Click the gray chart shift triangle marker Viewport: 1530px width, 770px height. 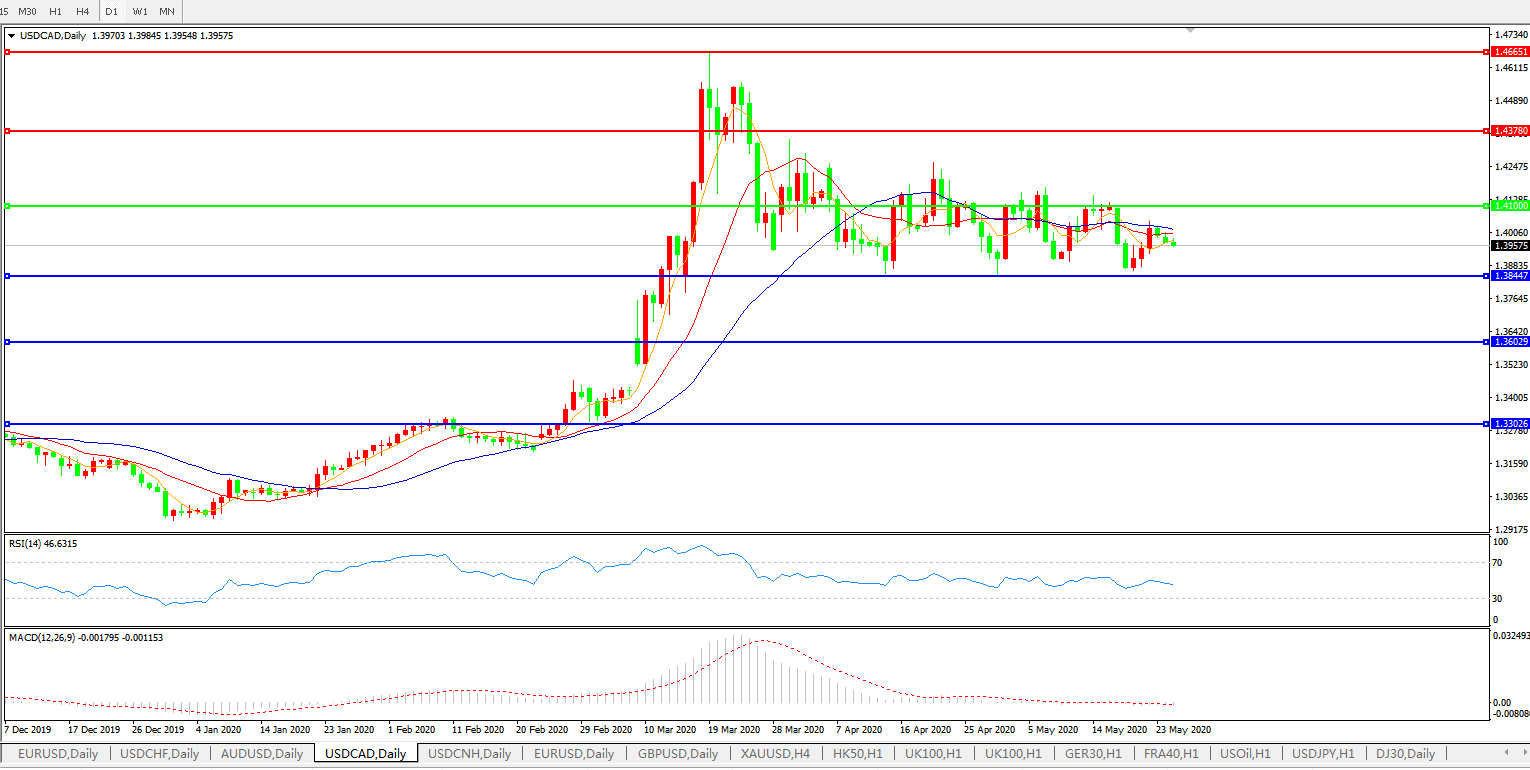click(x=1189, y=30)
